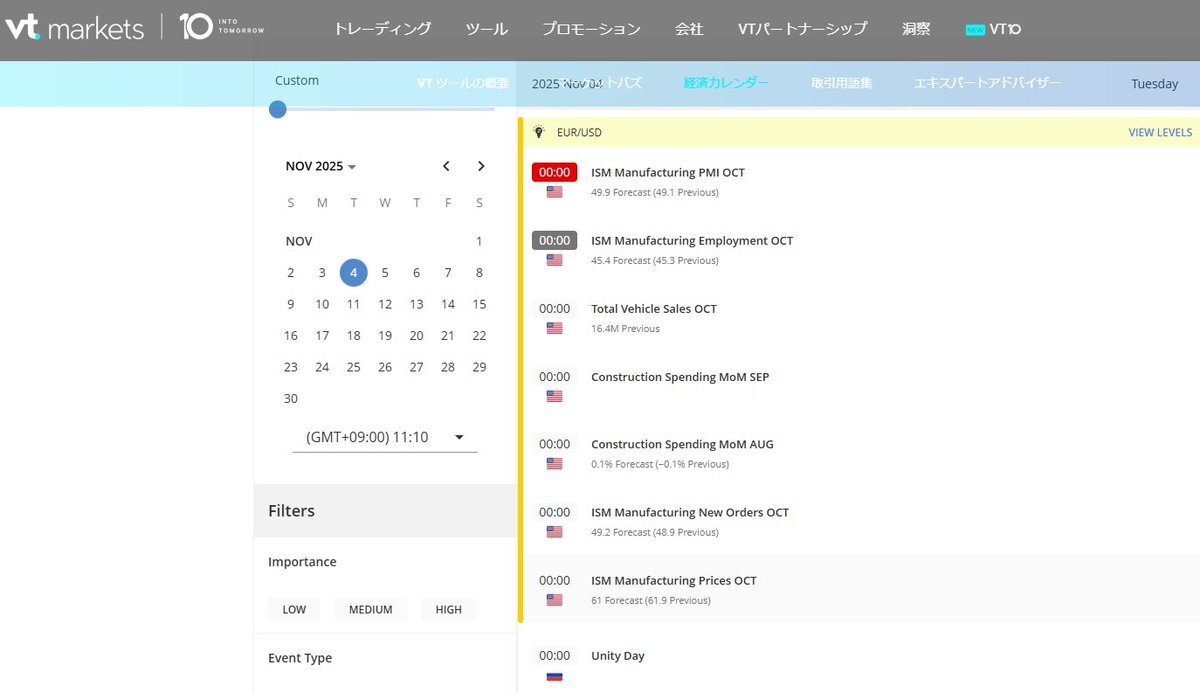Click US flag under ISM Manufacturing PMI

point(554,192)
